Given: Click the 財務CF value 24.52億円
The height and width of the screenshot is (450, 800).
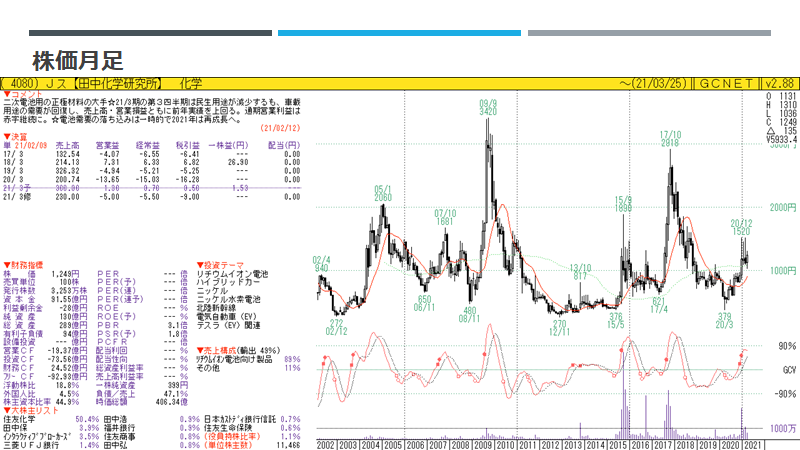Looking at the screenshot, I should coord(68,368).
